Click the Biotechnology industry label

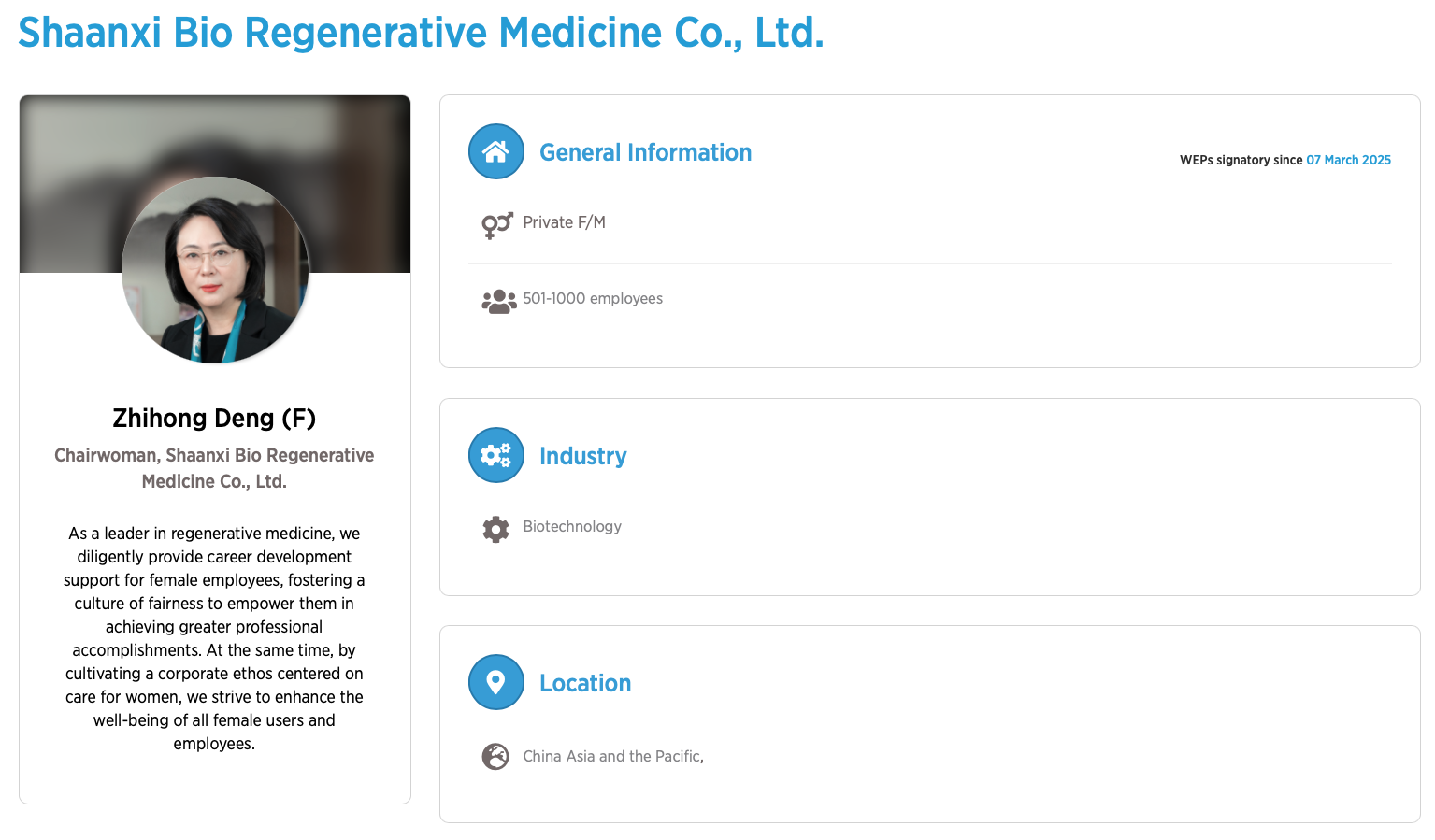572,526
